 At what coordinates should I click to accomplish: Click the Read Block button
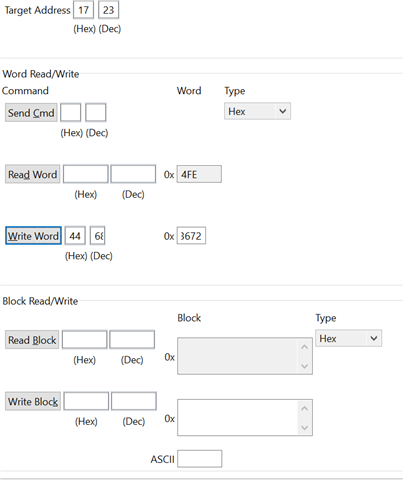(32, 340)
